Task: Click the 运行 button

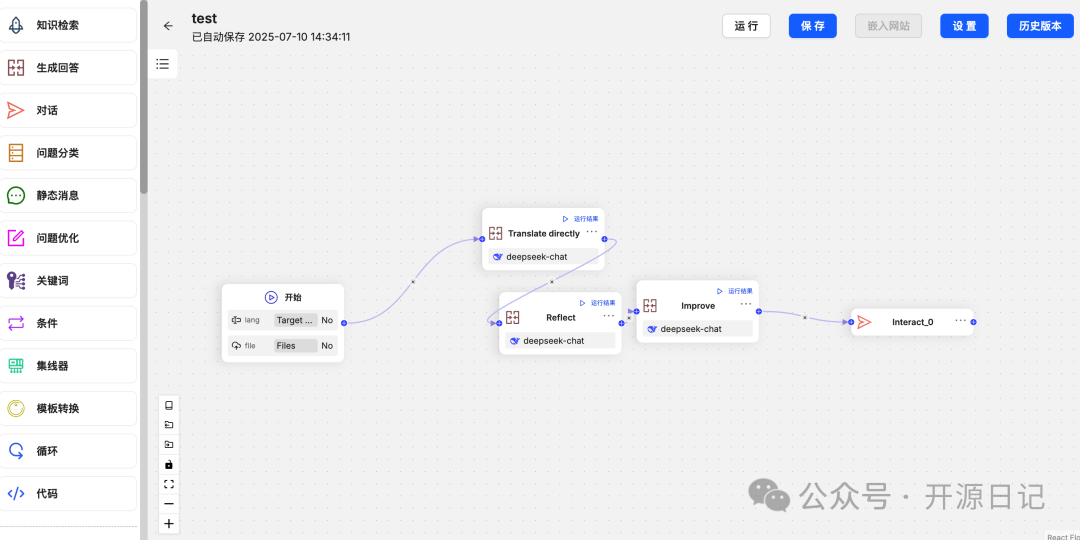Action: coord(747,26)
